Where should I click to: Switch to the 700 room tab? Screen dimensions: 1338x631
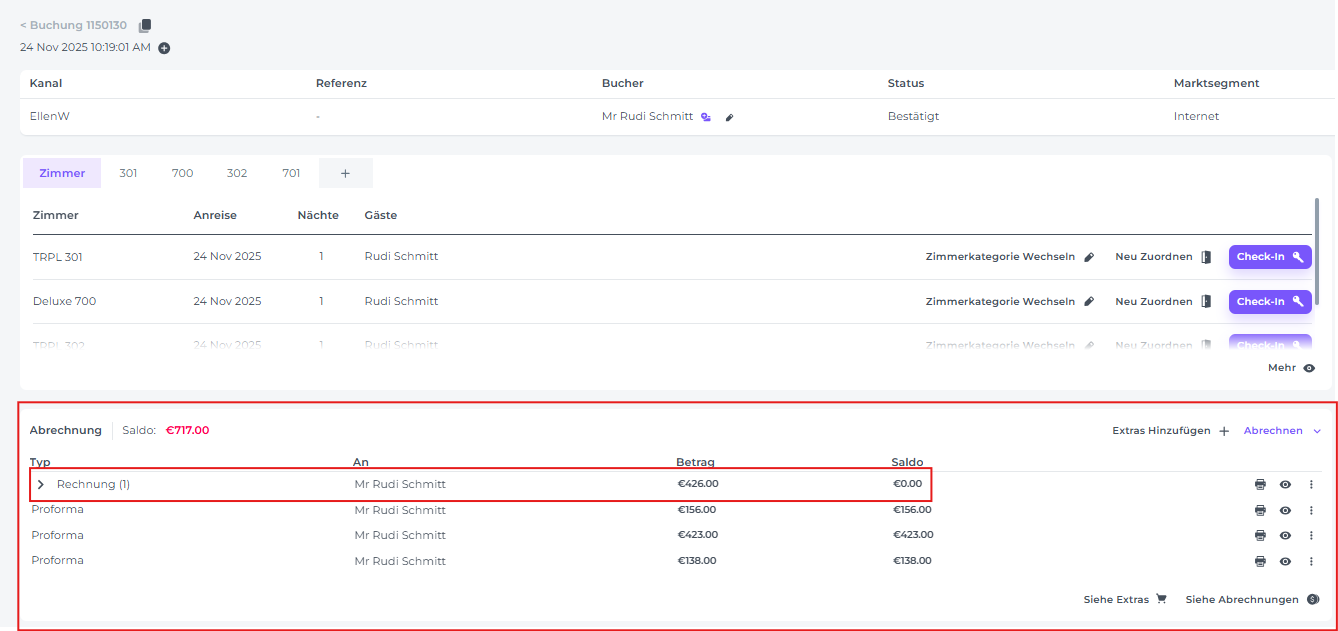pos(182,173)
